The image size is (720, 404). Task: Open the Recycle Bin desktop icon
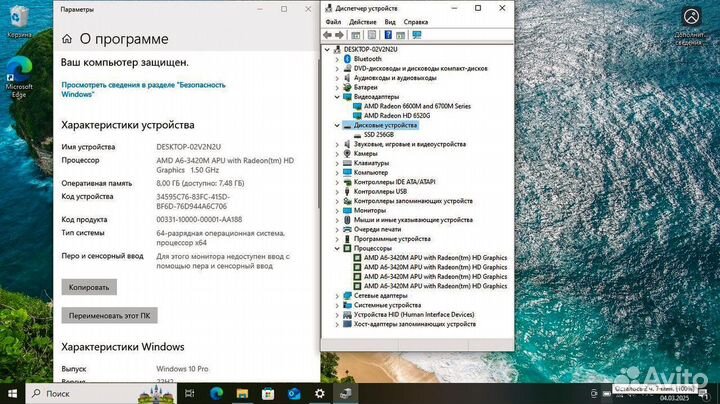[19, 21]
